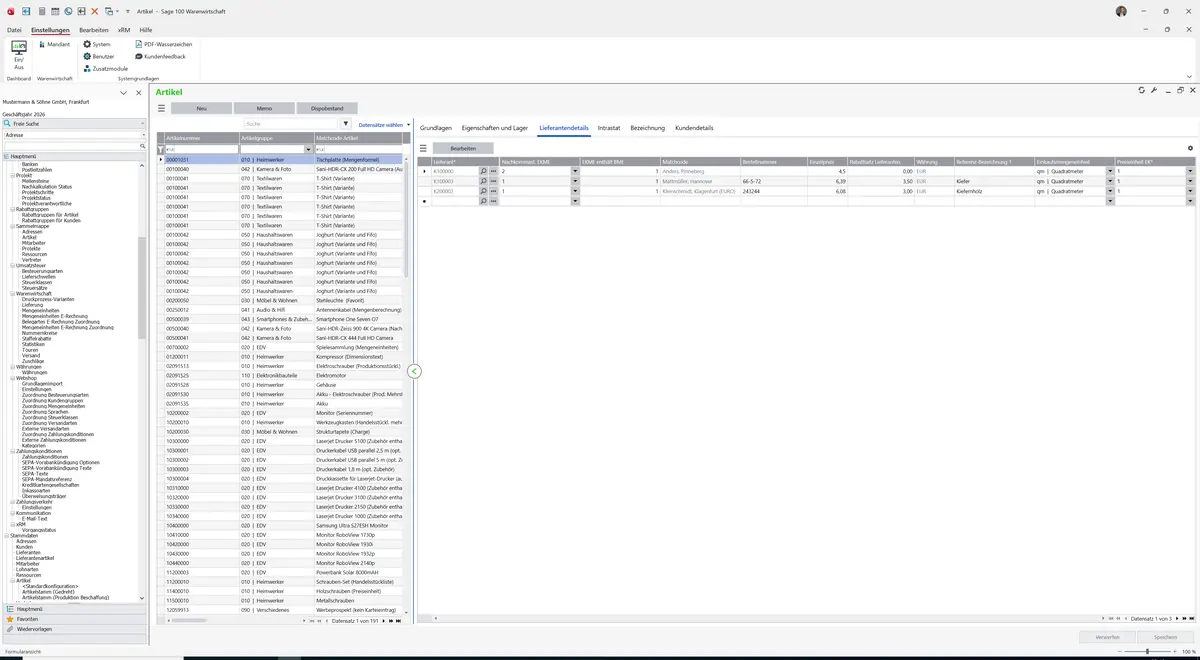Screen dimensions: 1200x660
Task: Toggle the Dashboard Ein/Aus icon
Action: [x=18, y=53]
